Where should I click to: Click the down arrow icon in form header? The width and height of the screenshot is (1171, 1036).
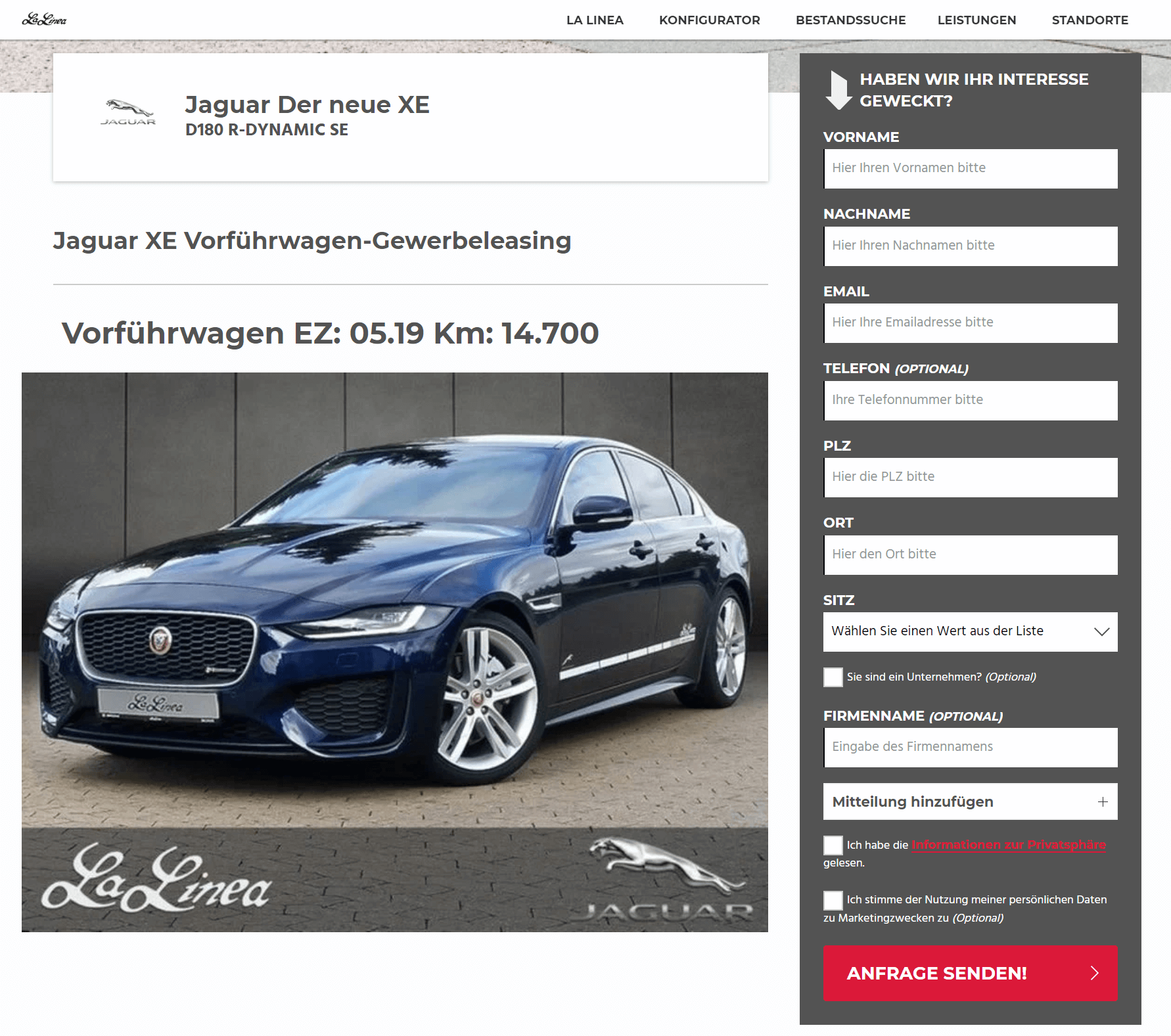click(x=838, y=90)
